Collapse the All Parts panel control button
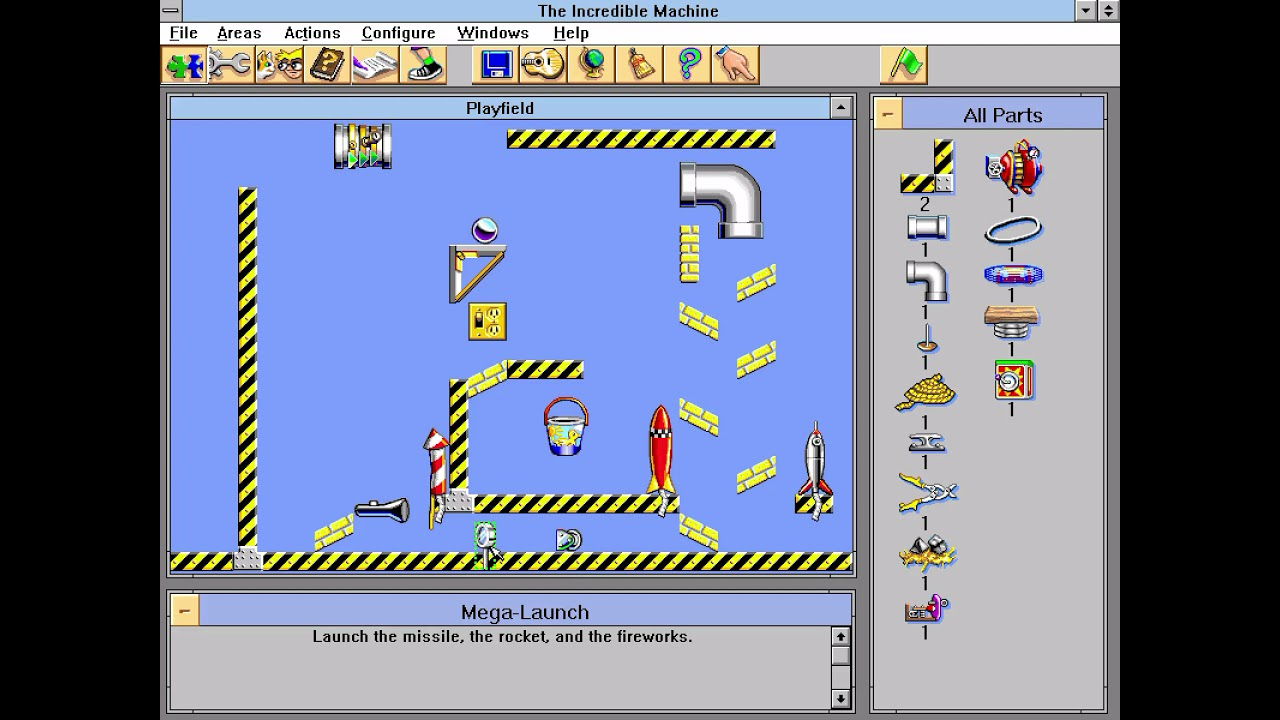This screenshot has width=1280, height=720. pos(887,114)
